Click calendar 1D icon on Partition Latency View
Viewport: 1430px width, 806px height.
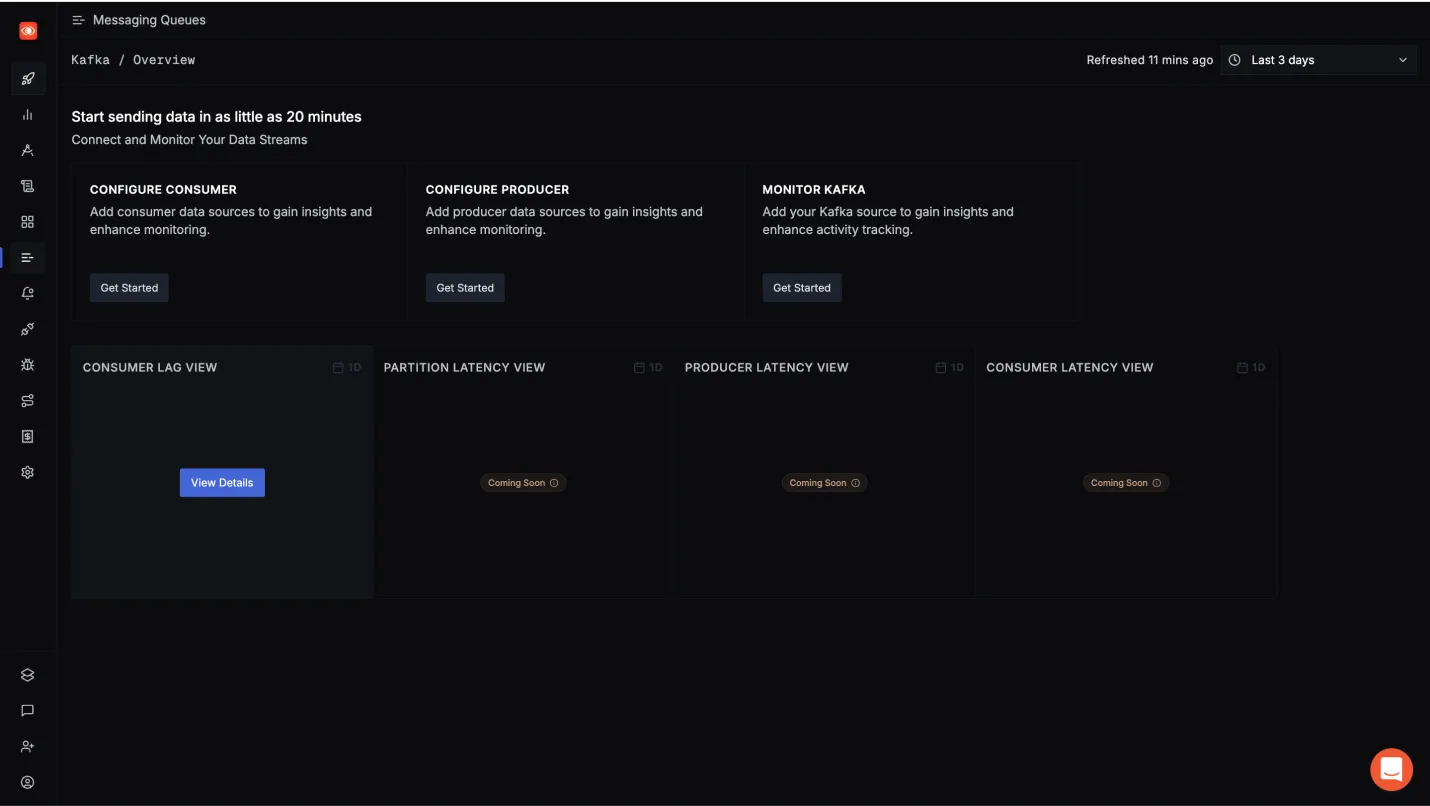coord(639,368)
